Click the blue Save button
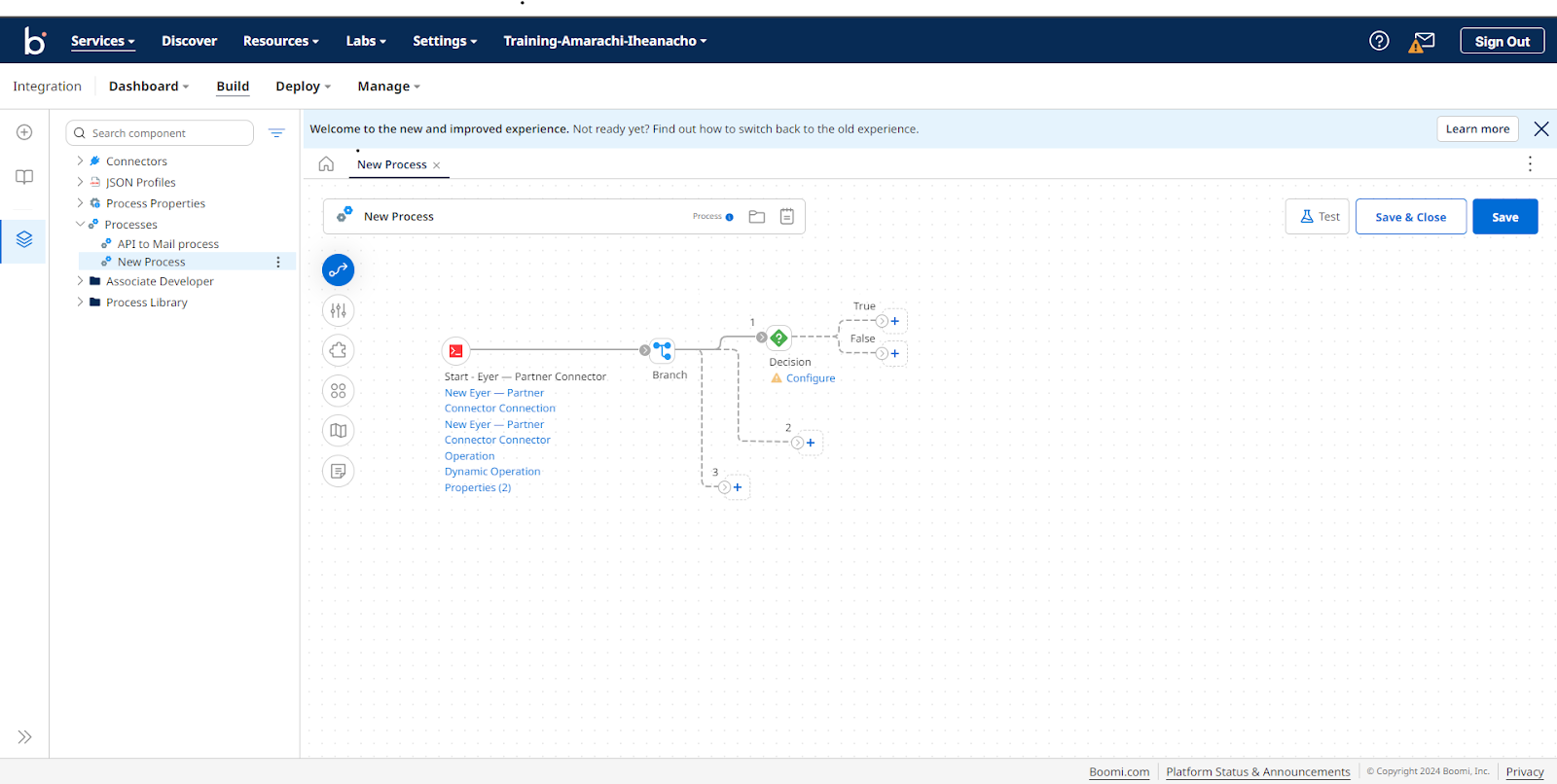The width and height of the screenshot is (1557, 784). (1505, 217)
